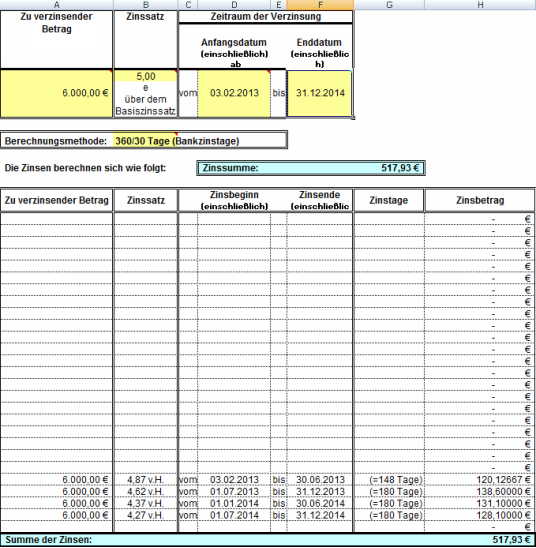Click the Zinssumme label
Viewport: 536px width, 548px height.
coord(231,168)
